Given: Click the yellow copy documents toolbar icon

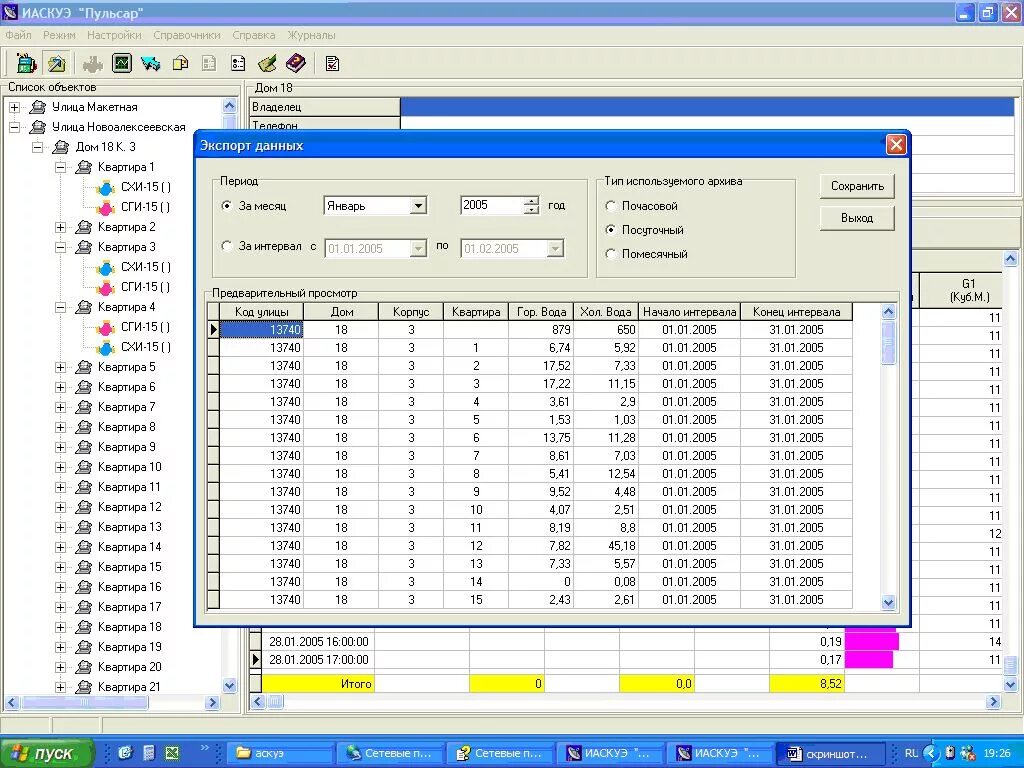Looking at the screenshot, I should pyautogui.click(x=180, y=63).
